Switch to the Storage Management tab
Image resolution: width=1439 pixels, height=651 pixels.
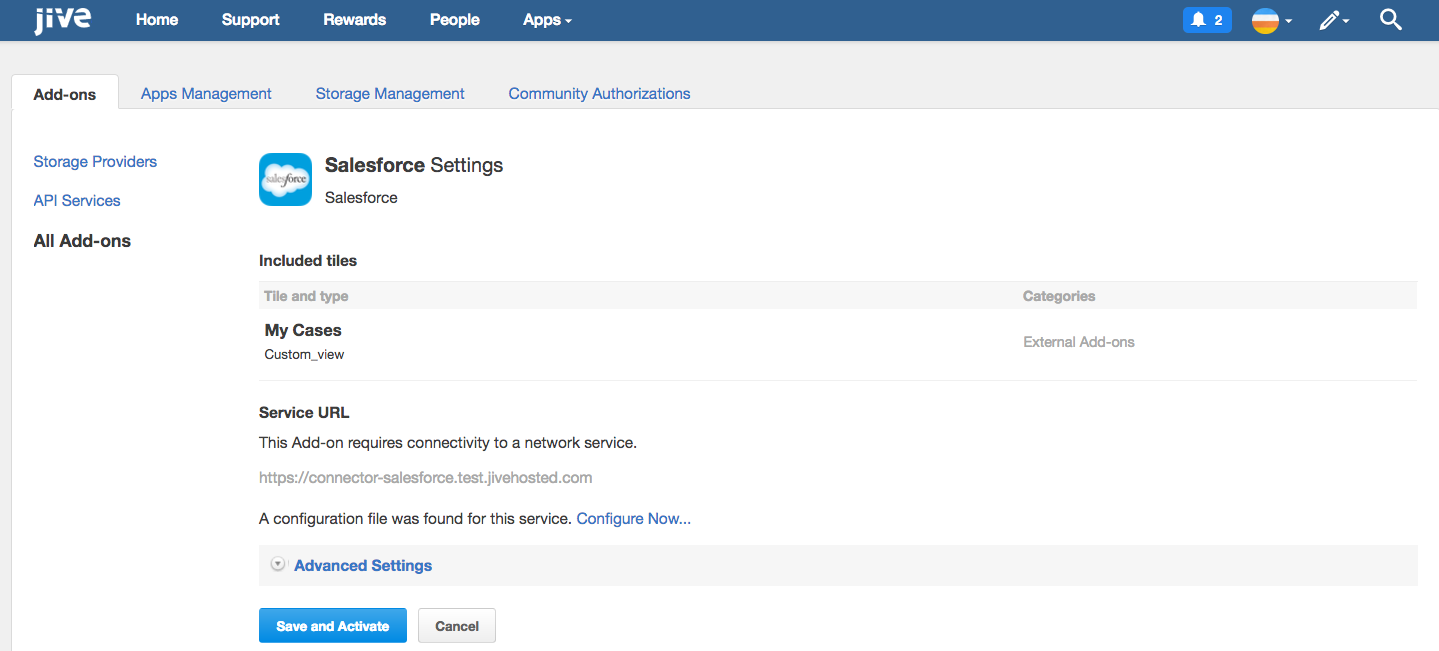pos(390,93)
